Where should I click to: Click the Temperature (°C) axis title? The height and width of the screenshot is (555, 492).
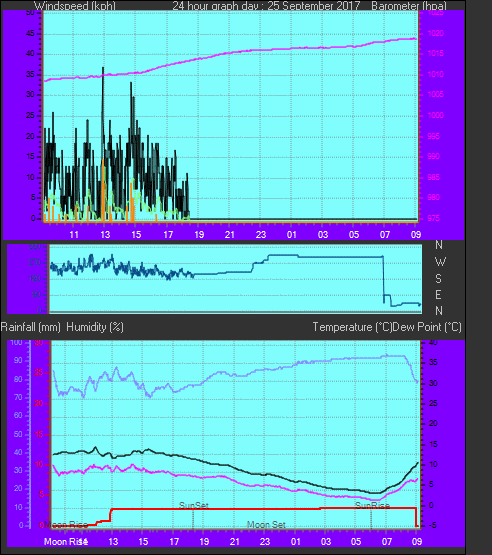click(x=352, y=327)
